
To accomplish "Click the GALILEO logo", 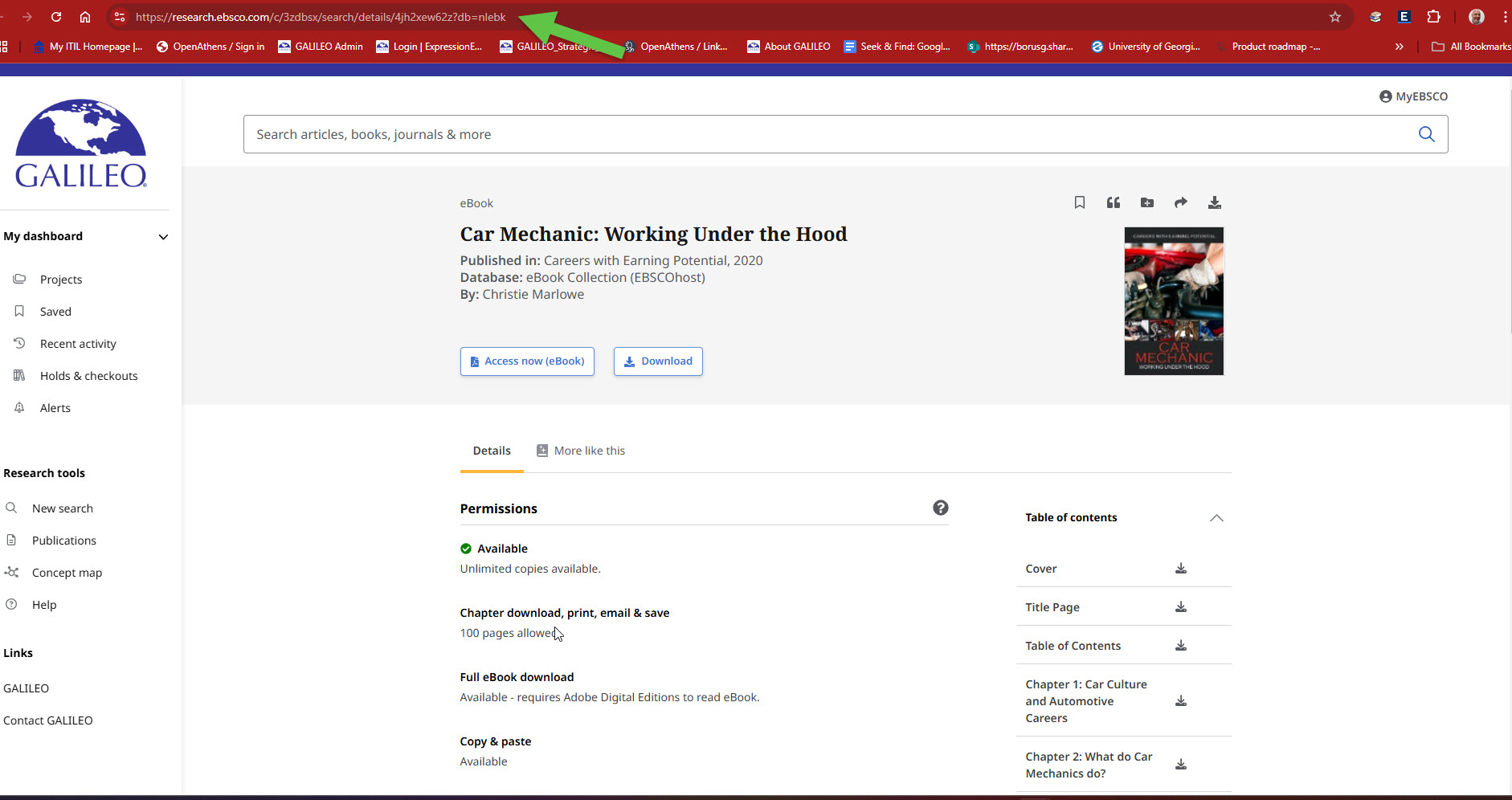I will [81, 144].
